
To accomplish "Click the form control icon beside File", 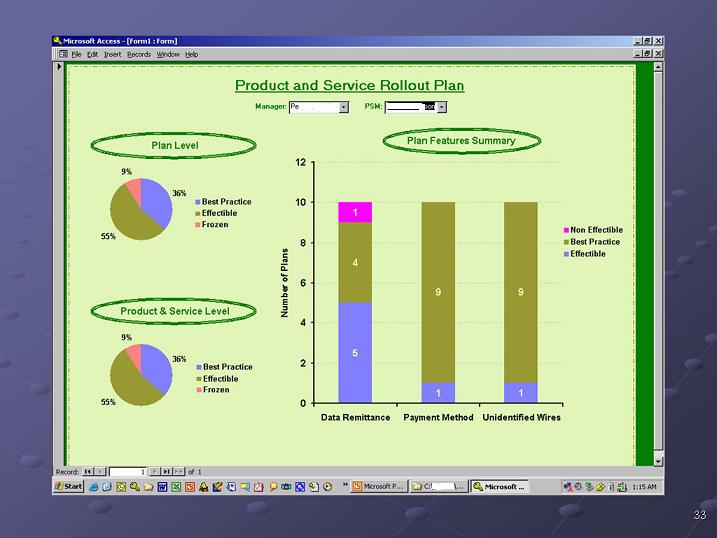I will click(x=62, y=54).
